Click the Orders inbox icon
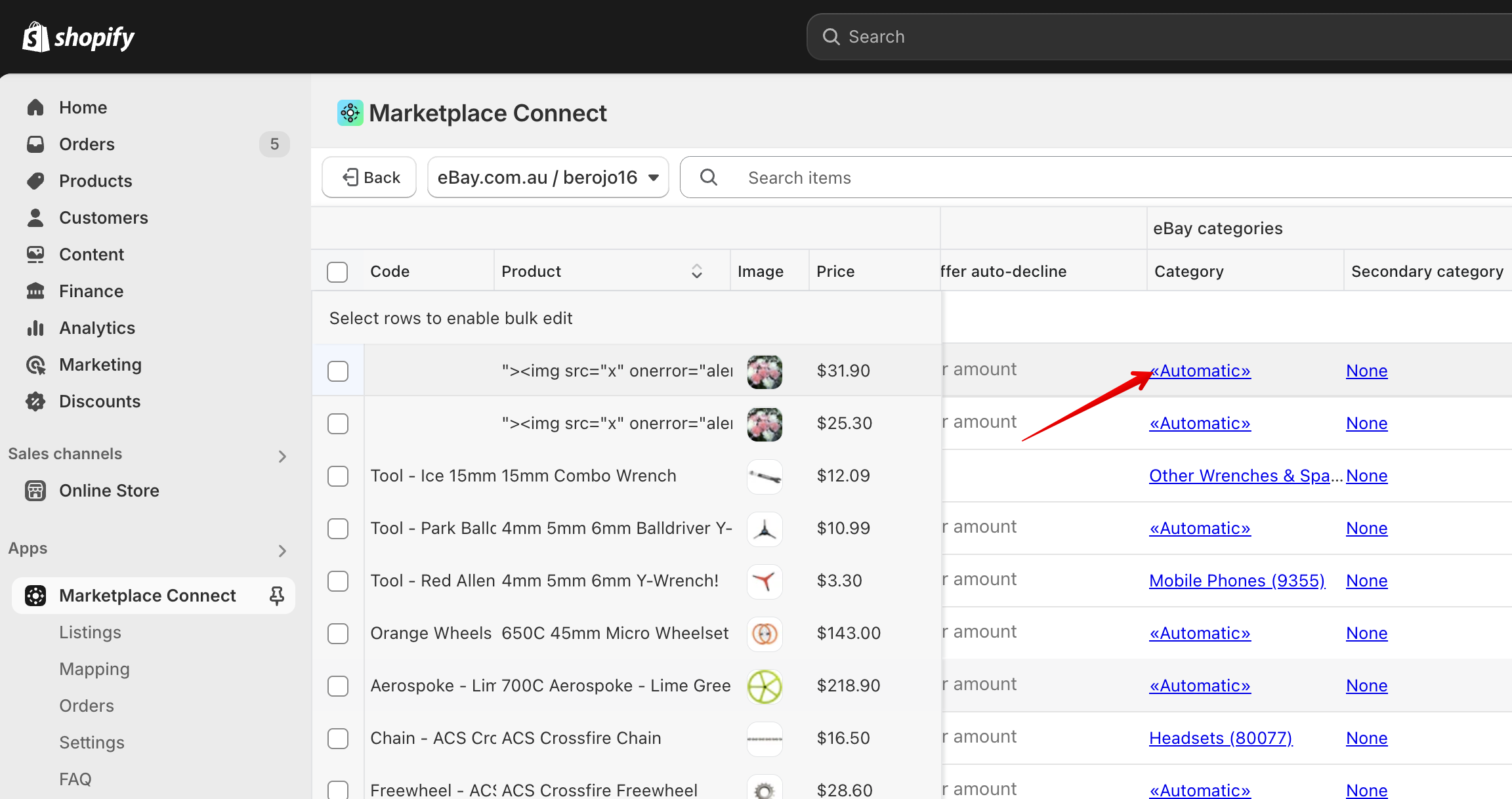This screenshot has width=1512, height=799. [x=35, y=144]
